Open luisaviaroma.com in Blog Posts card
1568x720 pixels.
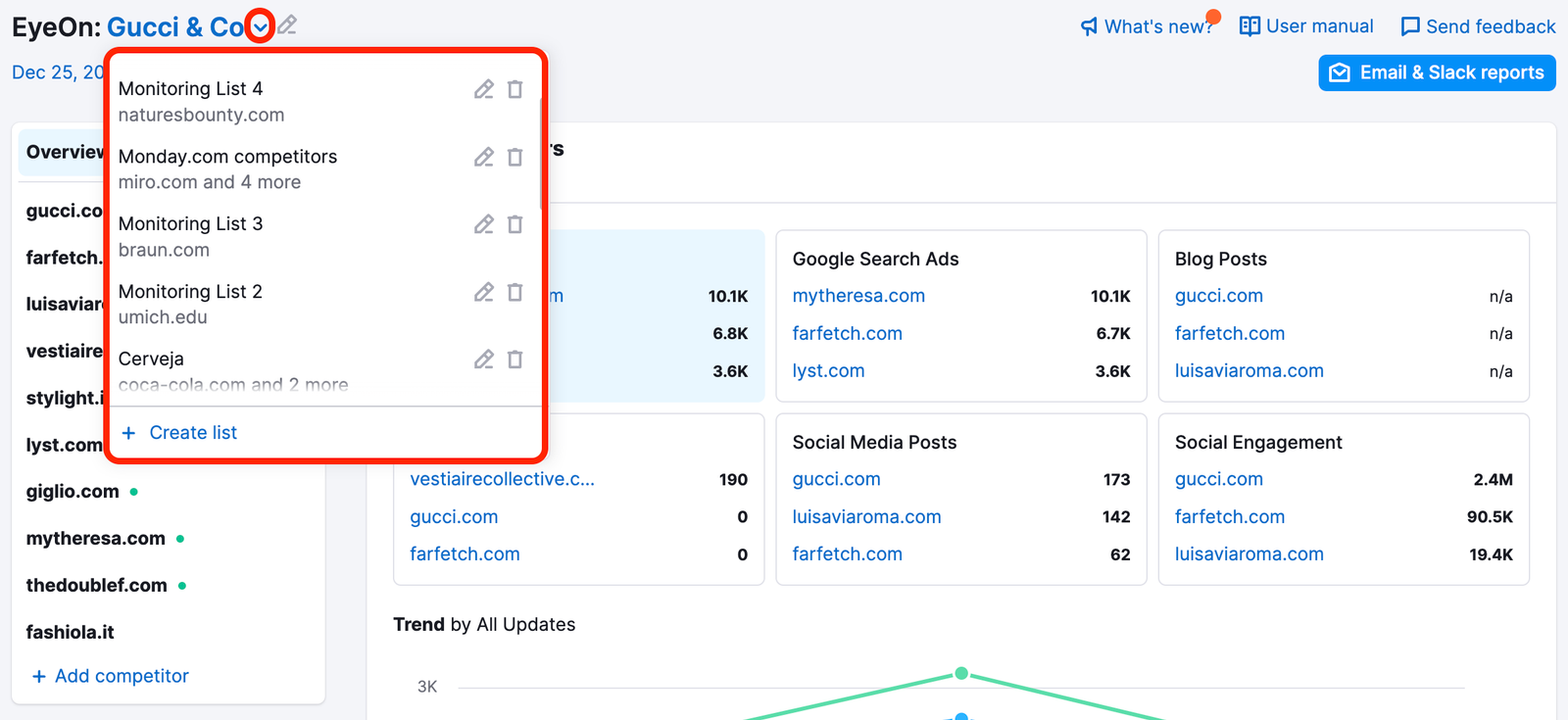(1249, 371)
